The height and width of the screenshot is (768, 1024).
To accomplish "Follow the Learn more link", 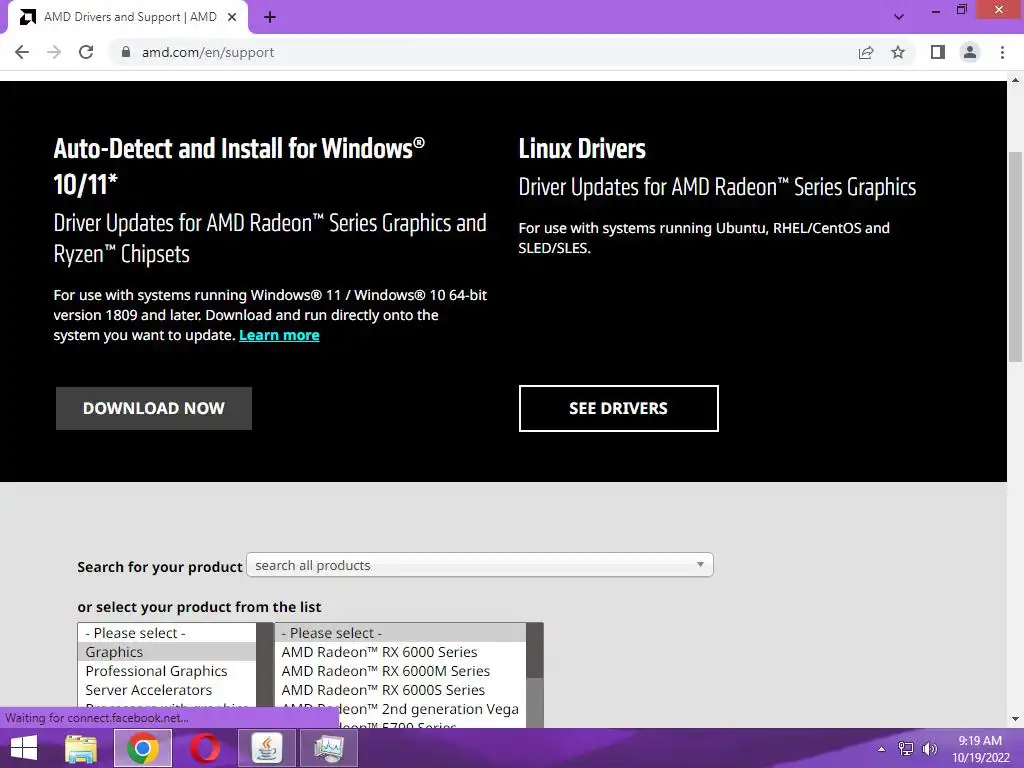I will point(279,335).
